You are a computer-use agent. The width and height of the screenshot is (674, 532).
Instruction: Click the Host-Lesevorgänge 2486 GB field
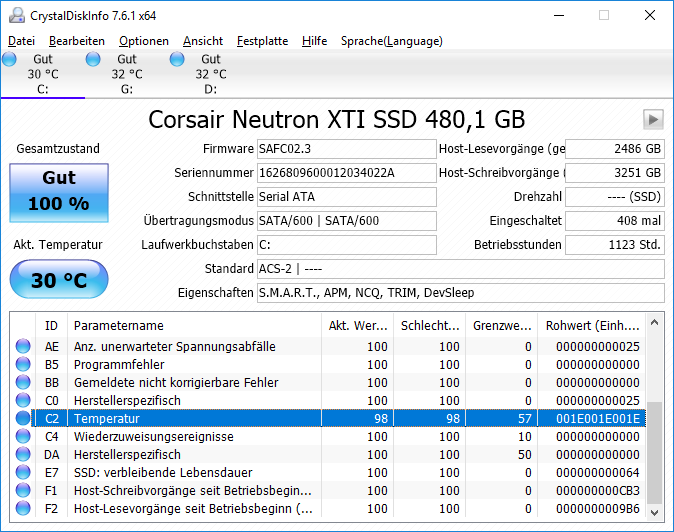(615, 149)
